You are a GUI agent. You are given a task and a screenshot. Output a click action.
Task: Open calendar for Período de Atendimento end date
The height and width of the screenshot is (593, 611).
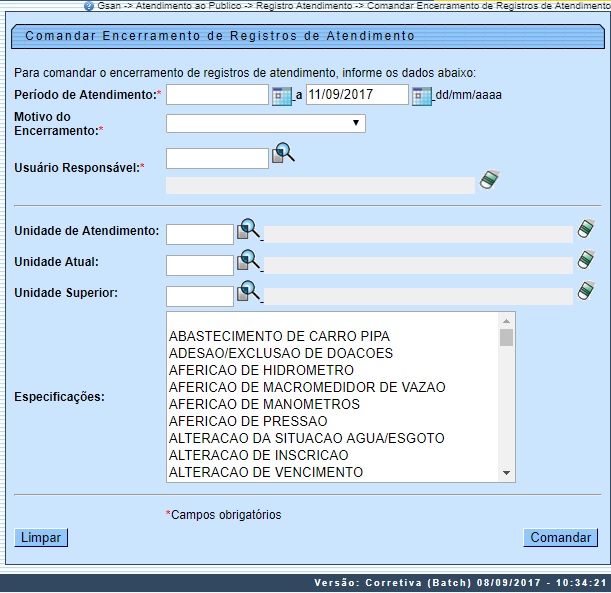(422, 96)
